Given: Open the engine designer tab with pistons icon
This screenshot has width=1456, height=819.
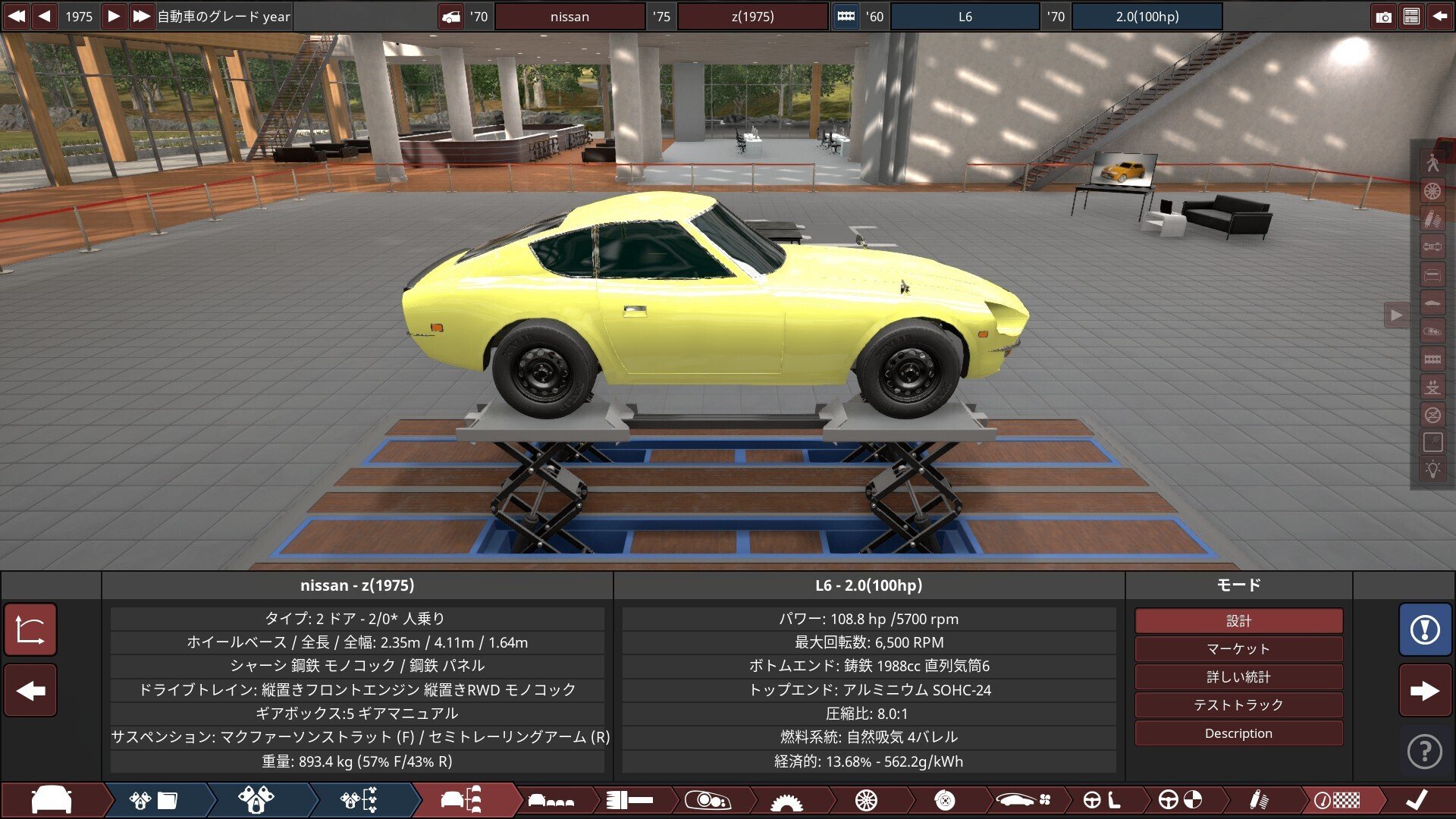Looking at the screenshot, I should (x=256, y=800).
